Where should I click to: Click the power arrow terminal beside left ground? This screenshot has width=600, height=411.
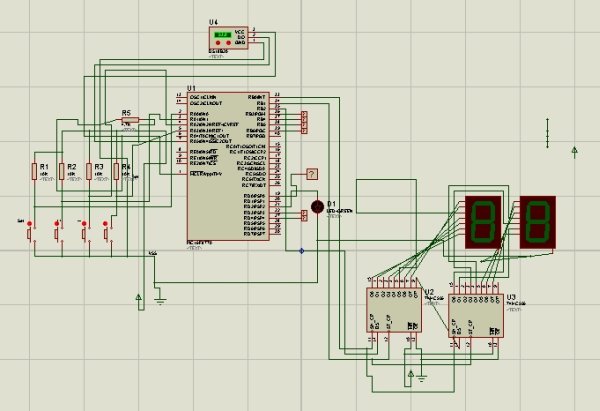(139, 297)
